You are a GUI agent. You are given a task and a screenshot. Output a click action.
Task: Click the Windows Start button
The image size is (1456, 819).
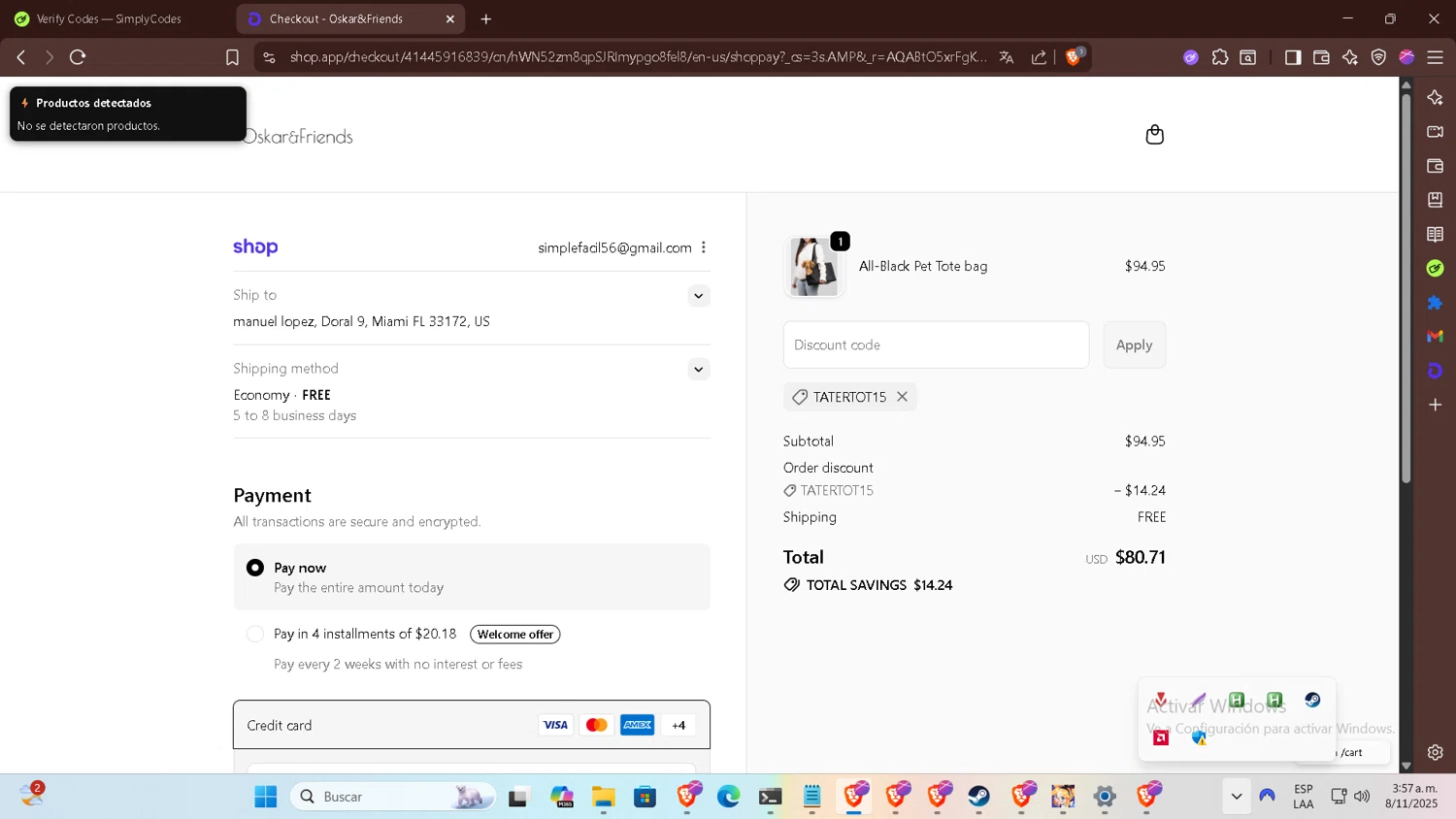point(265,797)
